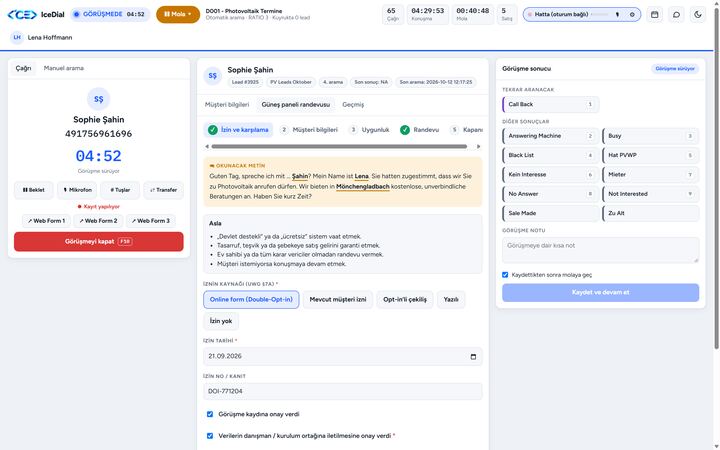The width and height of the screenshot is (720, 450).
Task: Expand Not Interested outcome options
Action: (x=690, y=194)
